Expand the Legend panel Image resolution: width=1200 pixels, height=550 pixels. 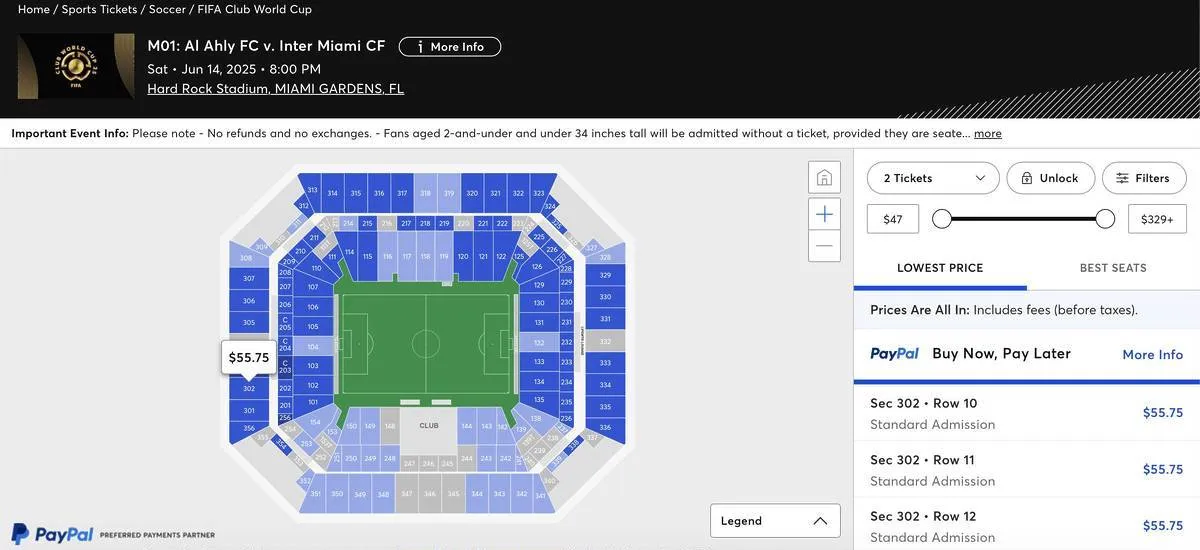click(775, 521)
